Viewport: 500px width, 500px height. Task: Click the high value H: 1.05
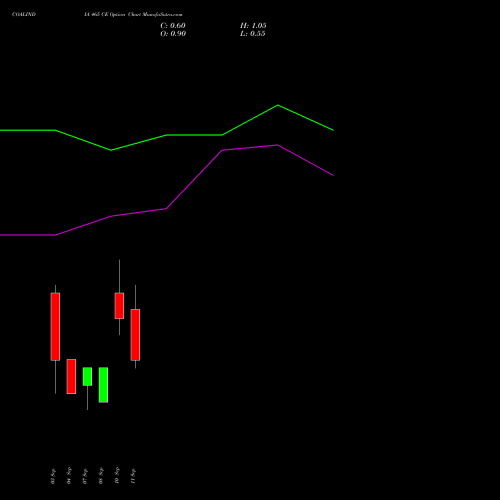point(253,26)
